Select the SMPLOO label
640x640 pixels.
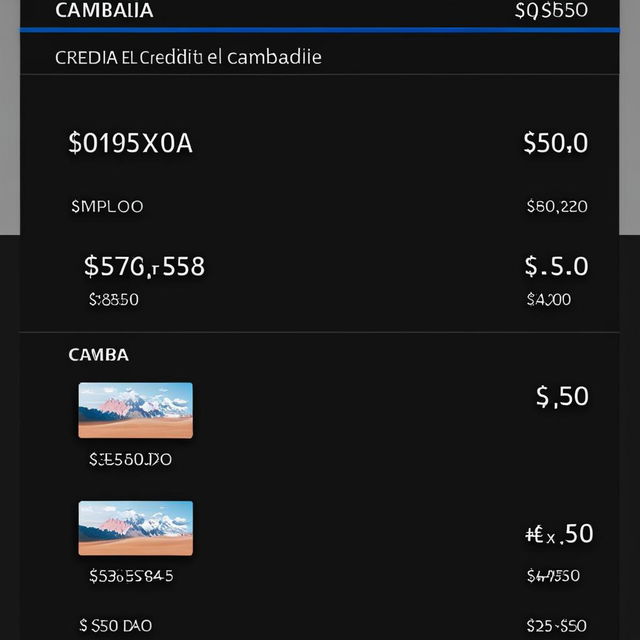pos(107,207)
